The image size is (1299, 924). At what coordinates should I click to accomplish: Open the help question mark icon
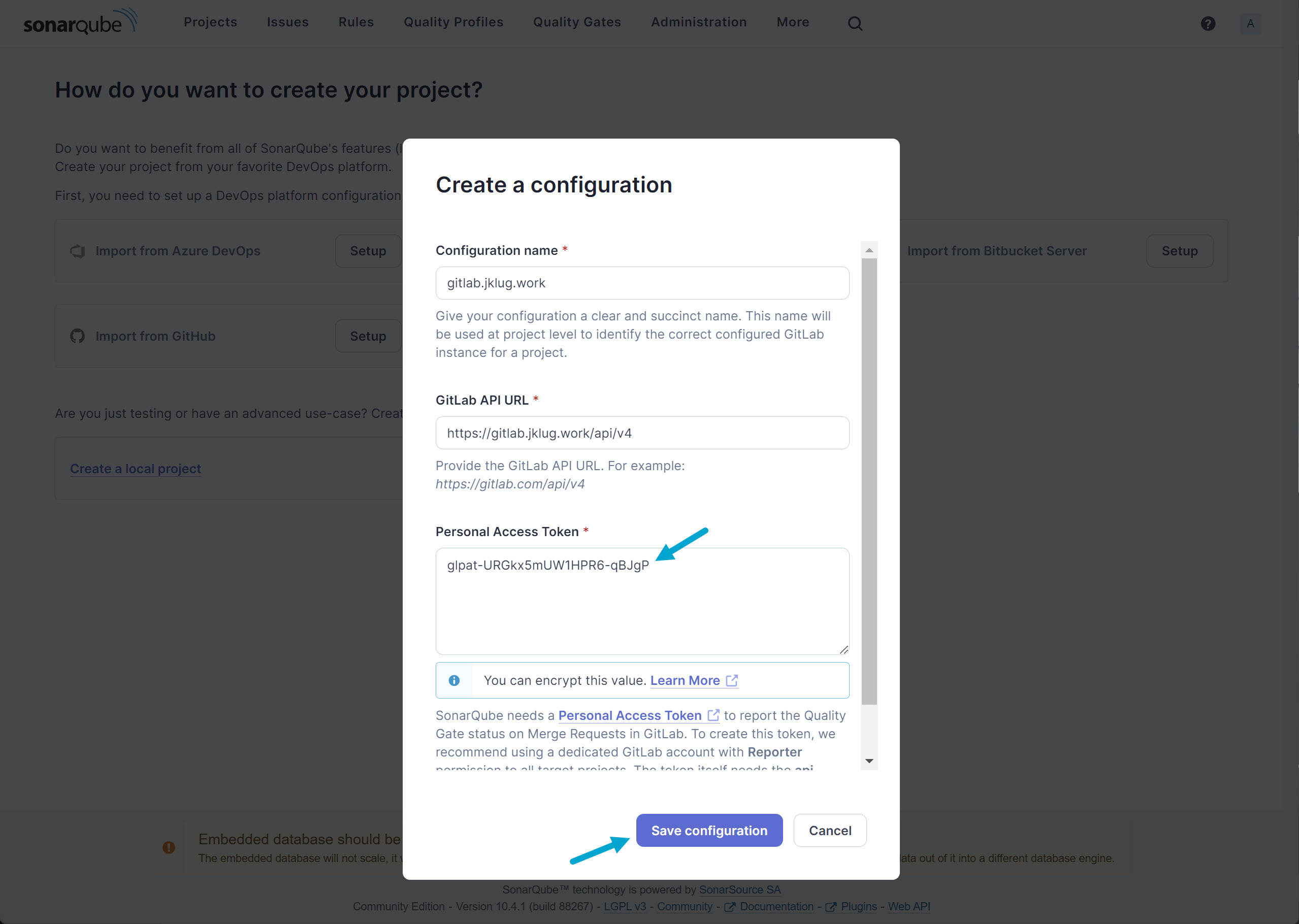pyautogui.click(x=1208, y=23)
